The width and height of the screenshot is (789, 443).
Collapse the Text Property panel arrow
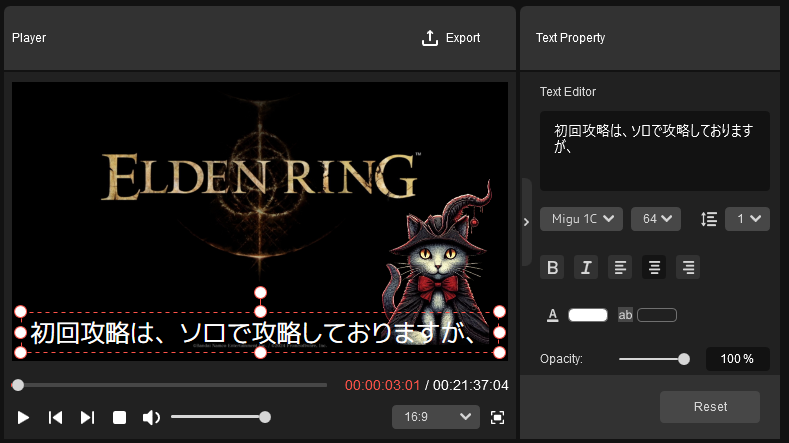(x=526, y=222)
